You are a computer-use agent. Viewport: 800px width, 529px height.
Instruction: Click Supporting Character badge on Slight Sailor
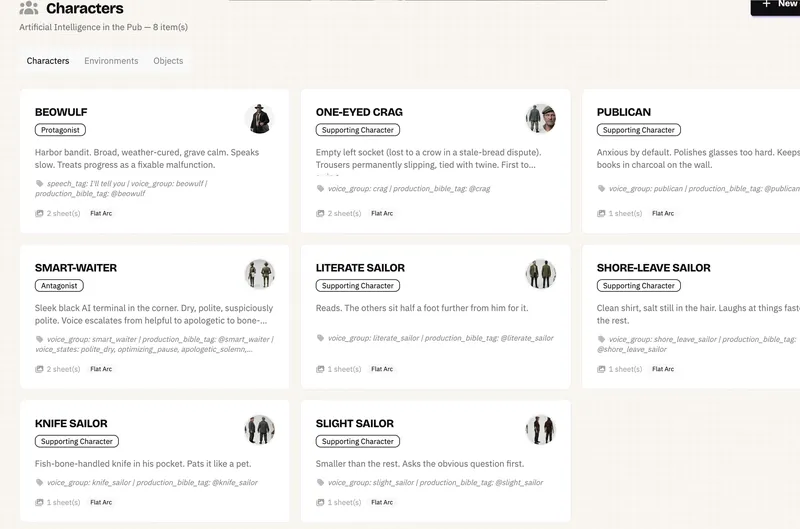click(x=358, y=441)
